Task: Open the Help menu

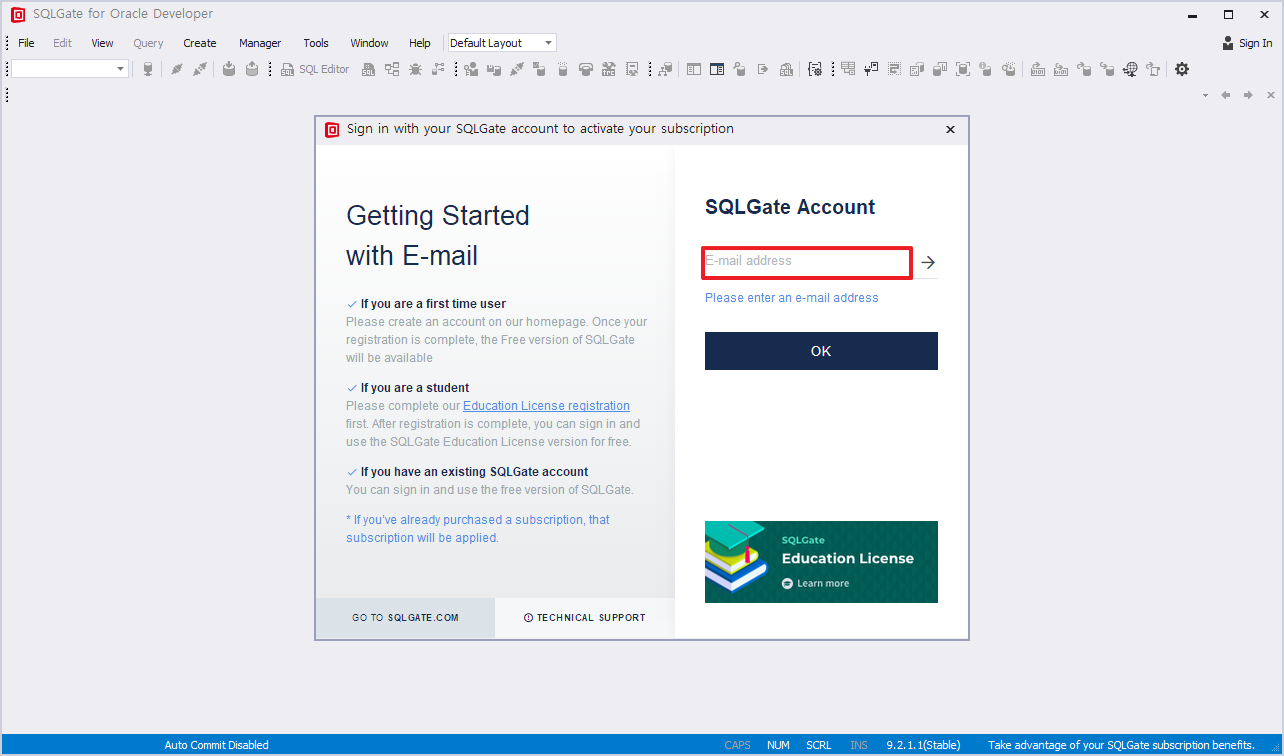Action: (x=420, y=43)
